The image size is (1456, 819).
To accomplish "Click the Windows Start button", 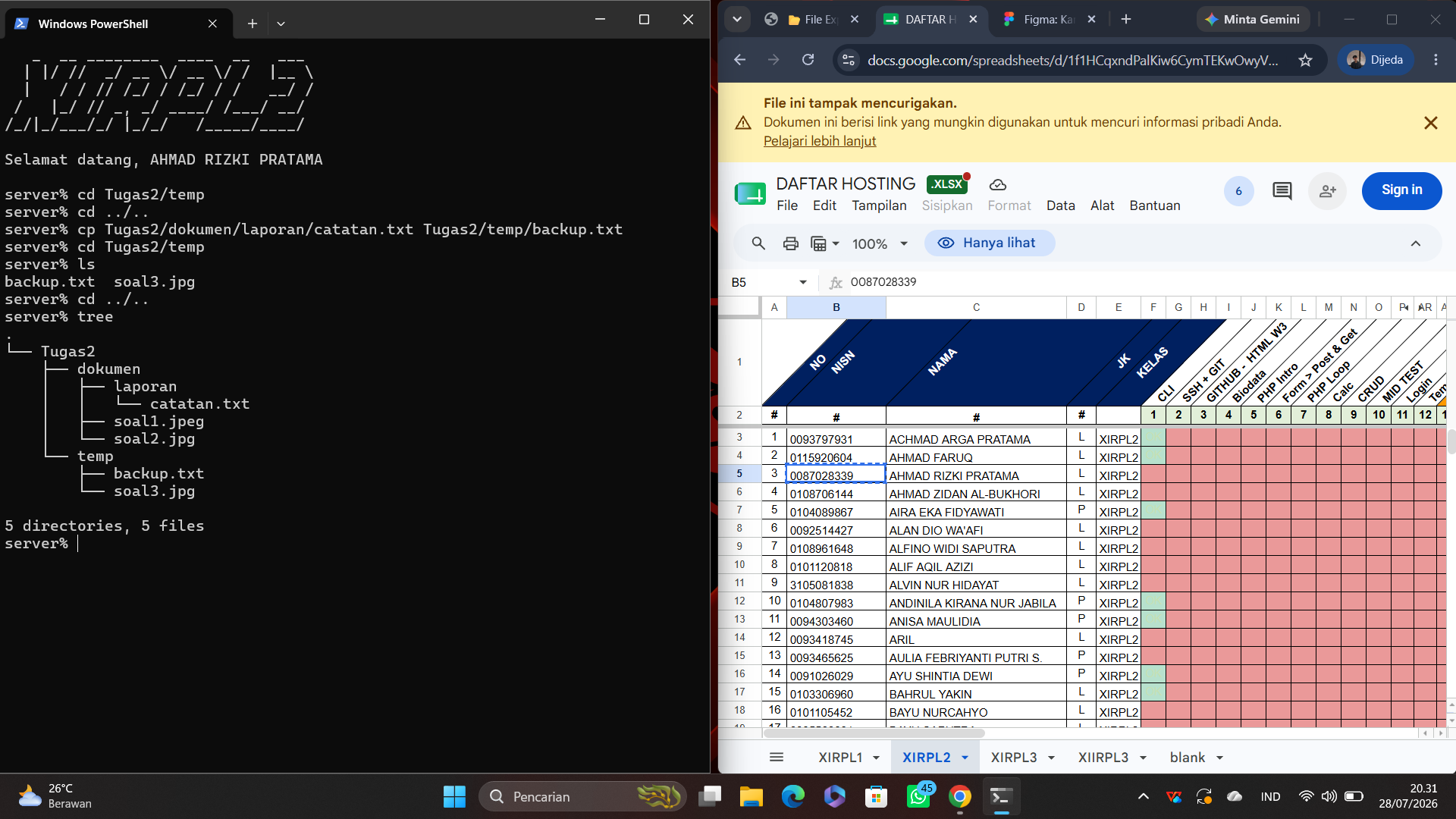I will [454, 796].
